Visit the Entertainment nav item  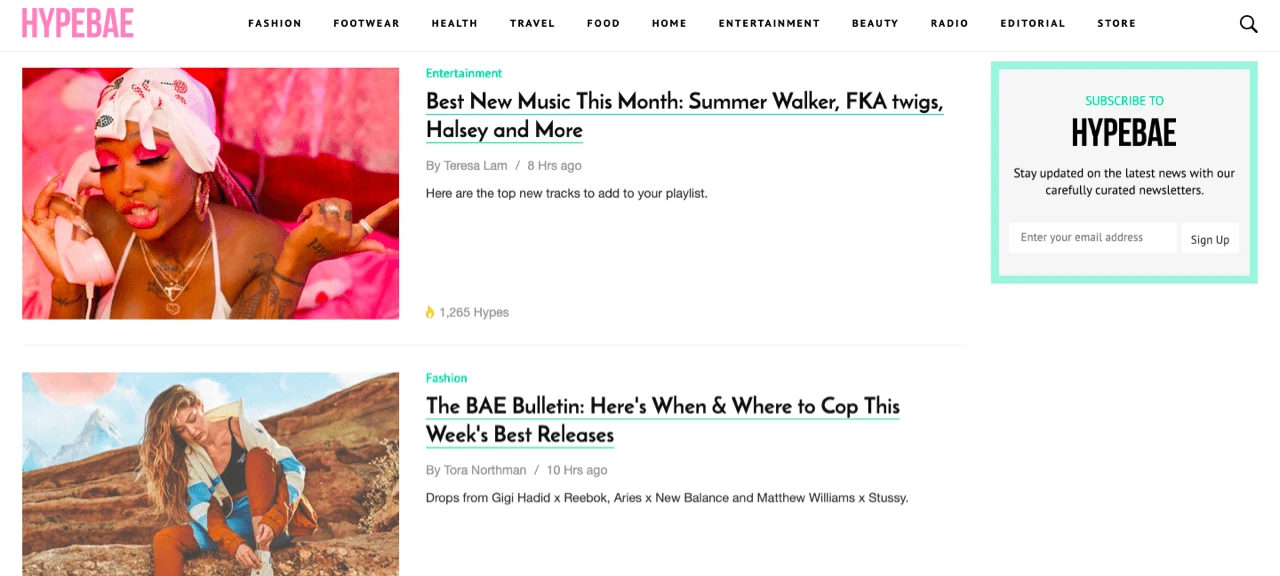[x=769, y=24]
